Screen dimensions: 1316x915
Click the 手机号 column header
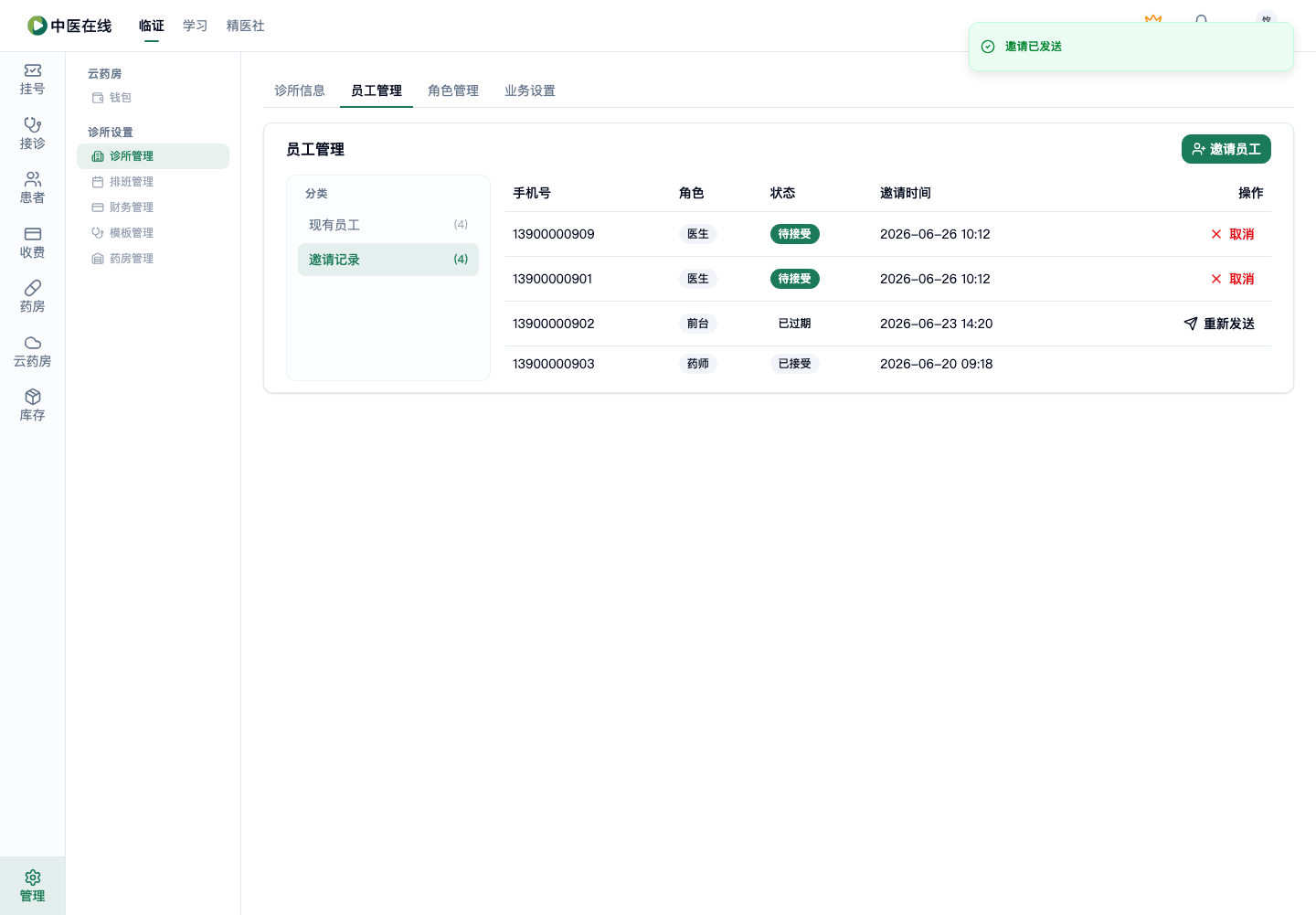point(532,193)
